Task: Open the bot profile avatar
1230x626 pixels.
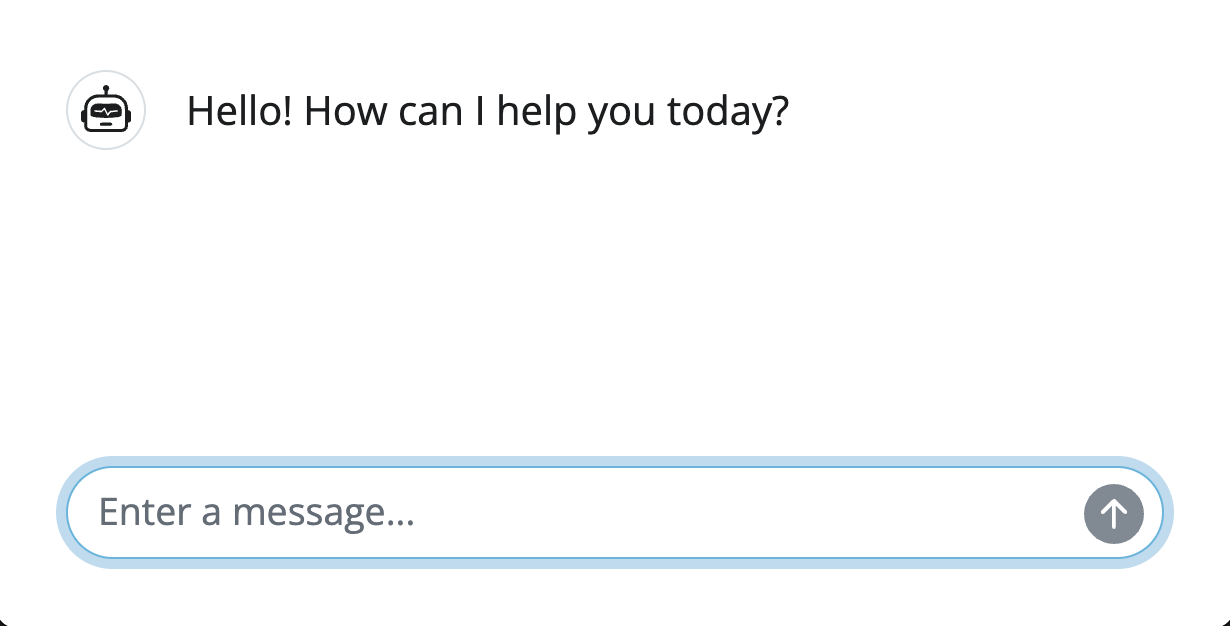Action: coord(106,110)
